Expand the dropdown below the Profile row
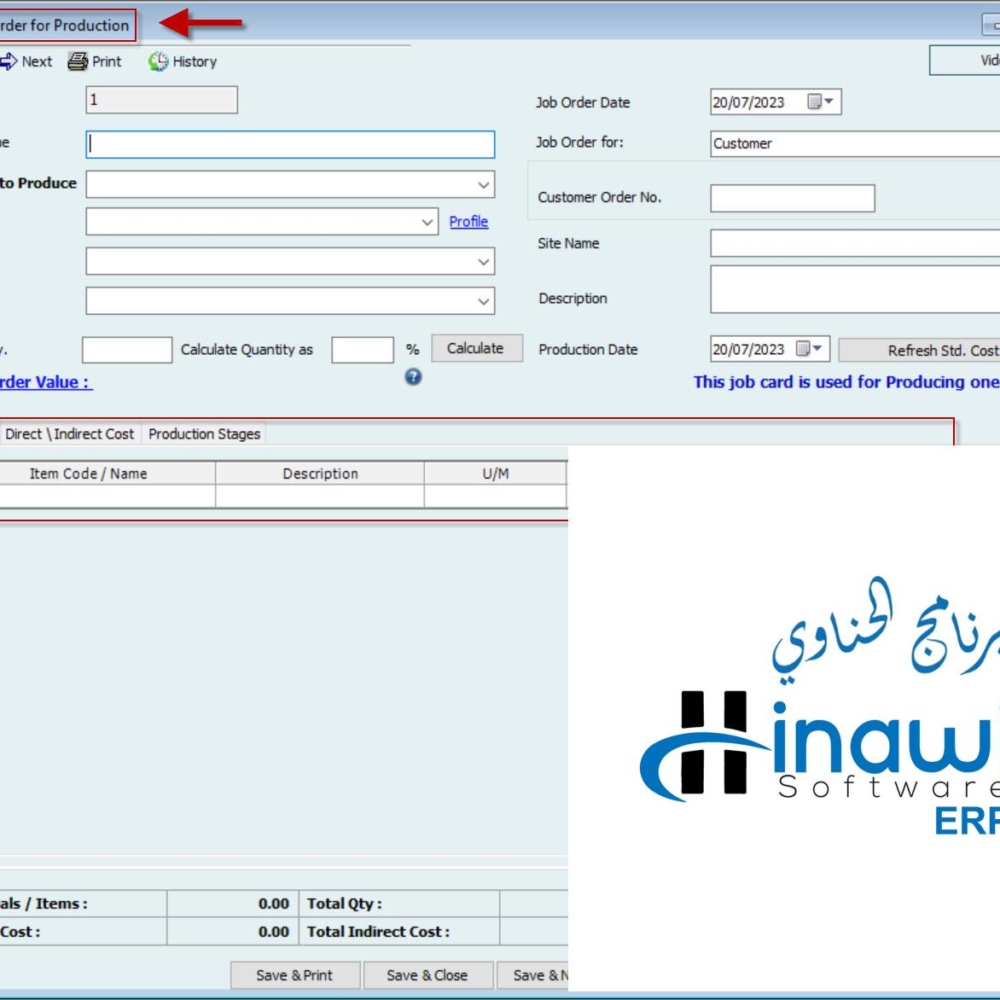Viewport: 1000px width, 1000px height. [483, 261]
